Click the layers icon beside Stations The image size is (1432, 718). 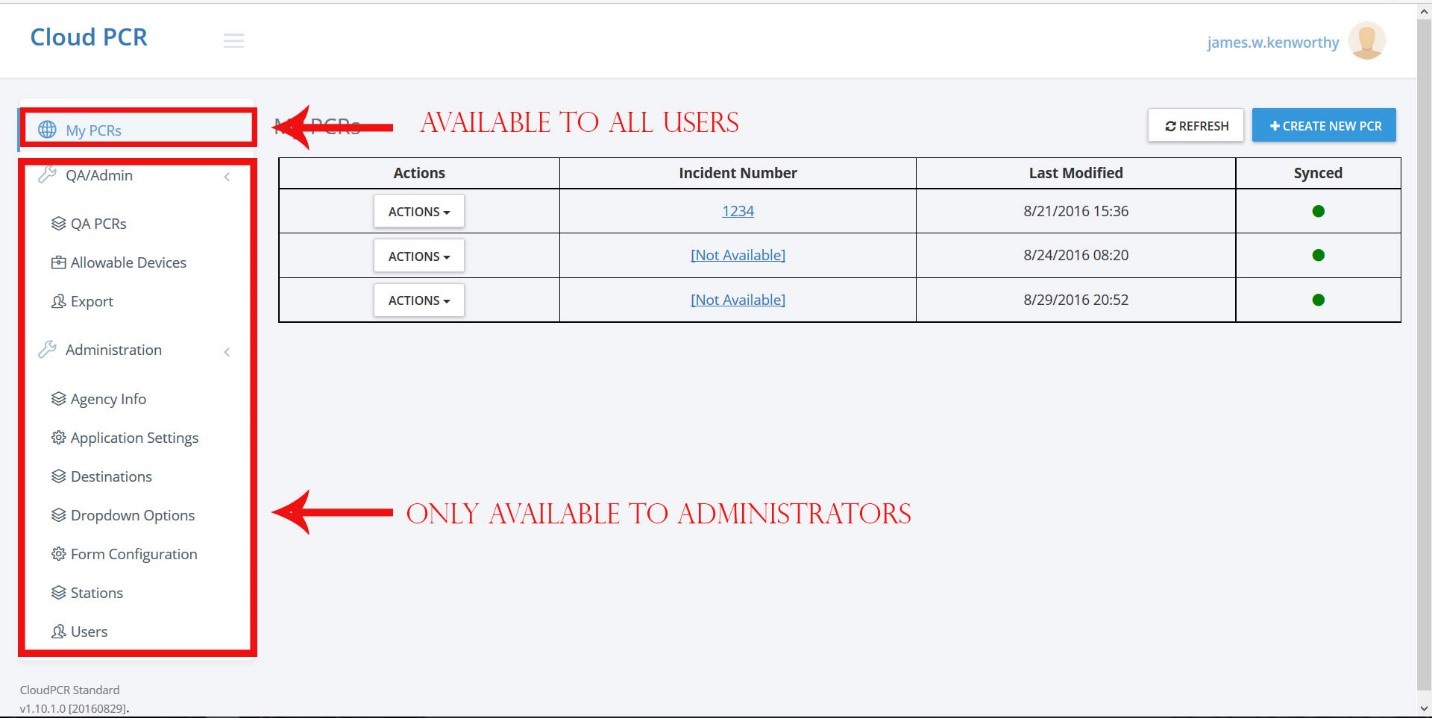coord(58,593)
